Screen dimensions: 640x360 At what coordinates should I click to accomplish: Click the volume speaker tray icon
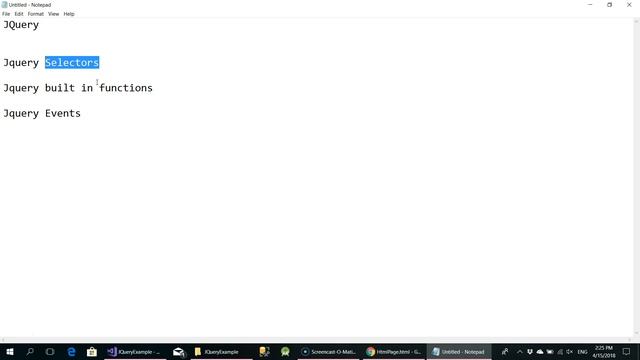570,352
